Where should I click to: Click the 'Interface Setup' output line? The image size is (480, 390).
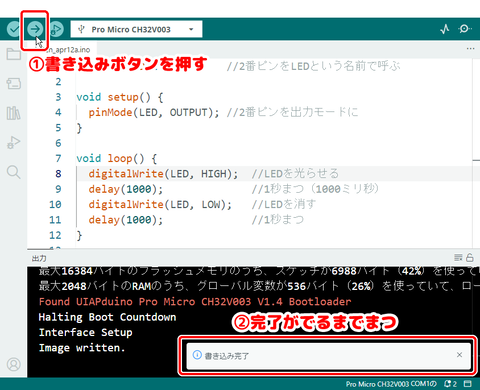click(86, 332)
